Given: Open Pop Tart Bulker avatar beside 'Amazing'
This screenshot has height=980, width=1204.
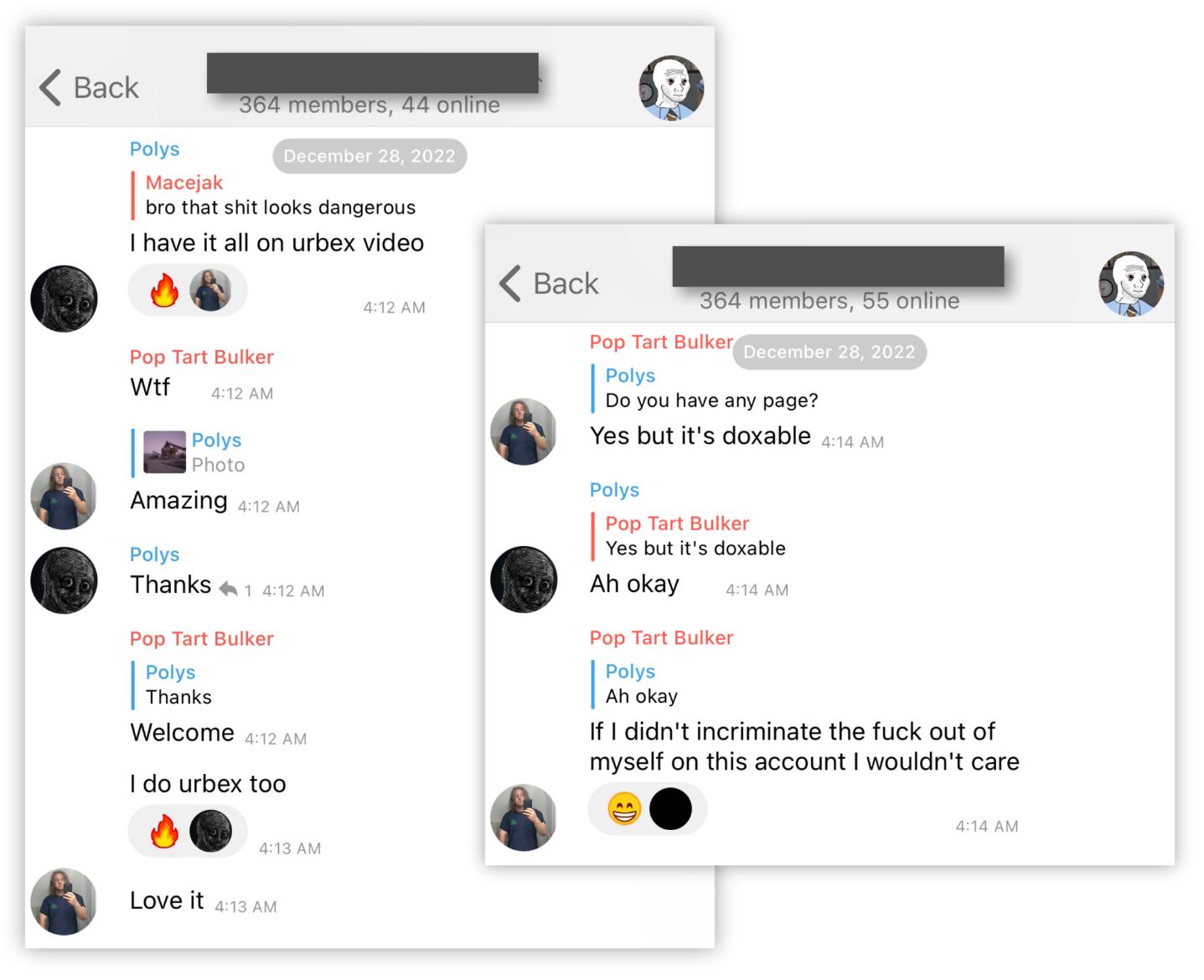Looking at the screenshot, I should [64, 496].
